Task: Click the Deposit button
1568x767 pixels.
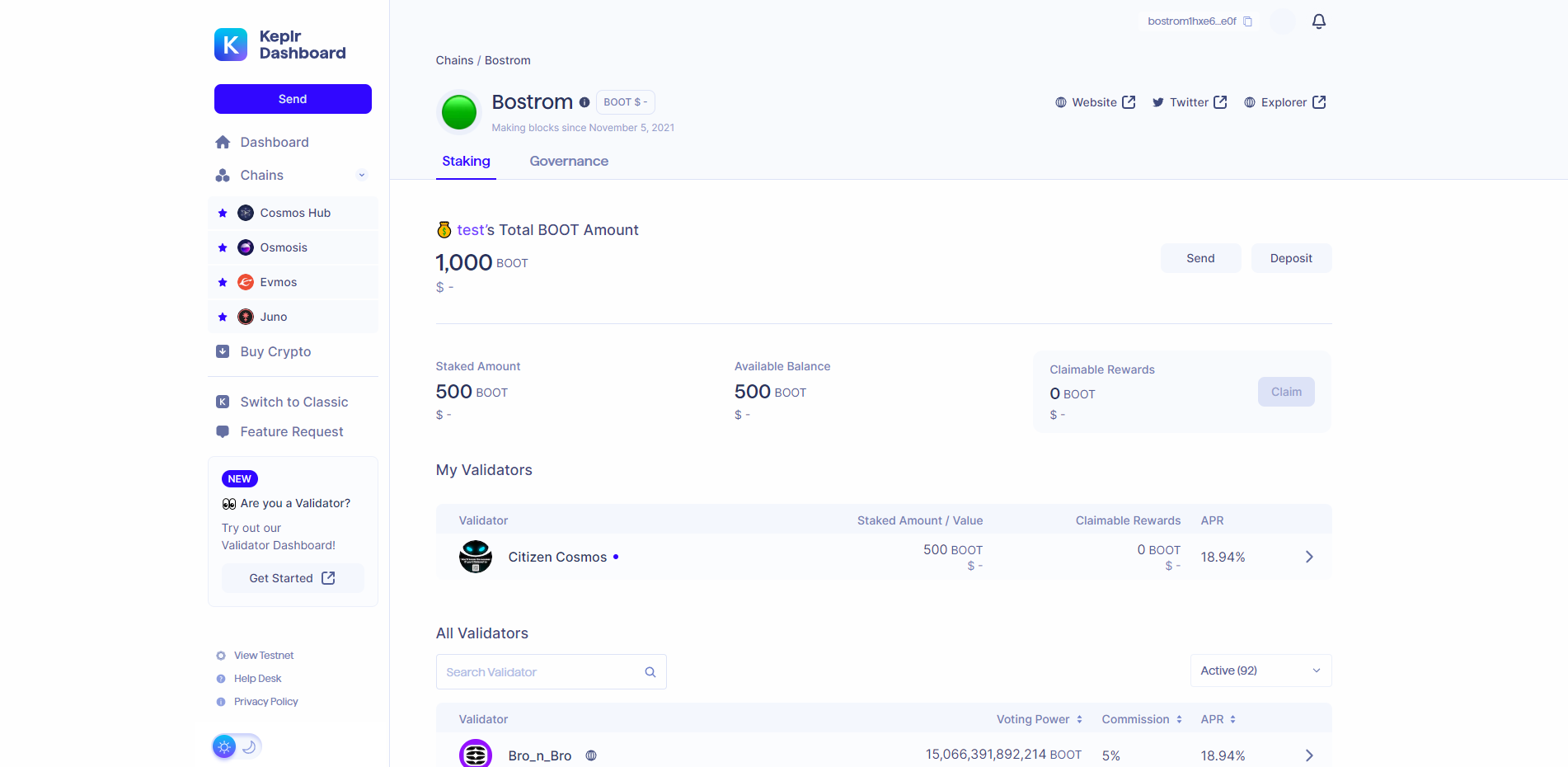Action: pyautogui.click(x=1291, y=258)
